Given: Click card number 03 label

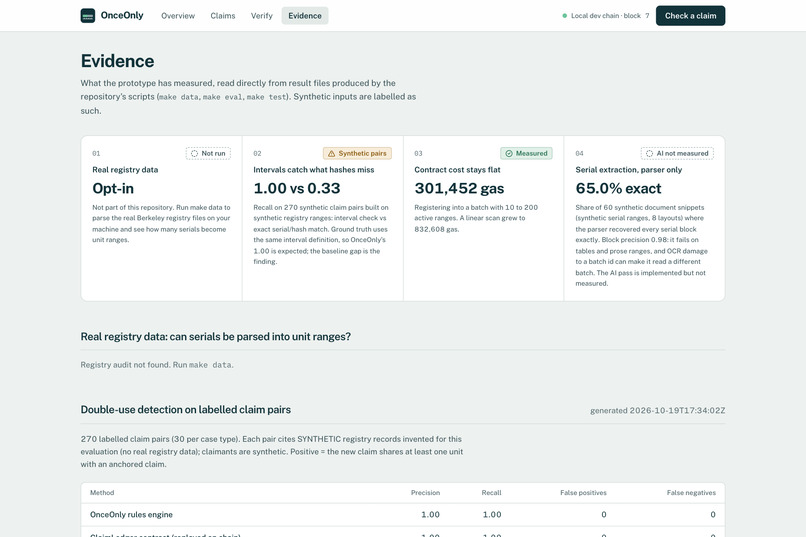Looking at the screenshot, I should [418, 154].
